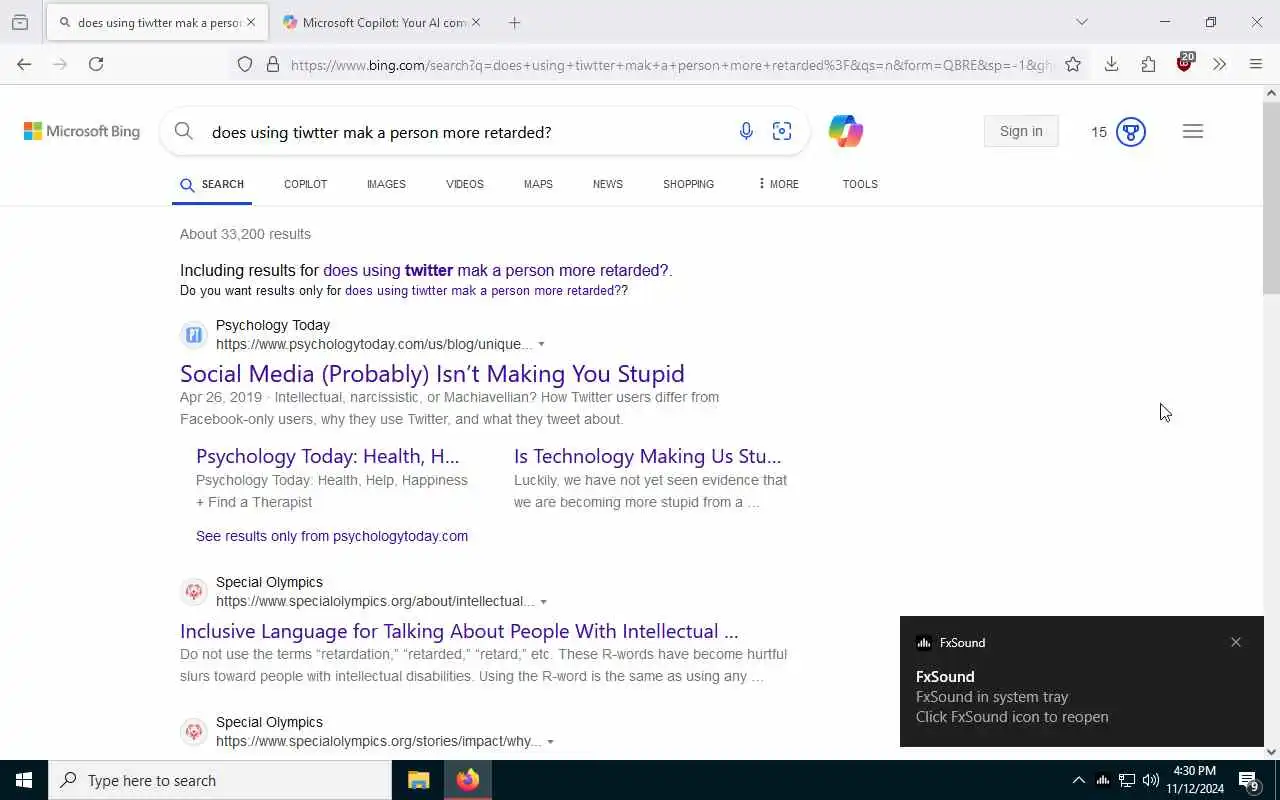Click the Rewards points count 15
Viewport: 1280px width, 800px height.
[1099, 132]
